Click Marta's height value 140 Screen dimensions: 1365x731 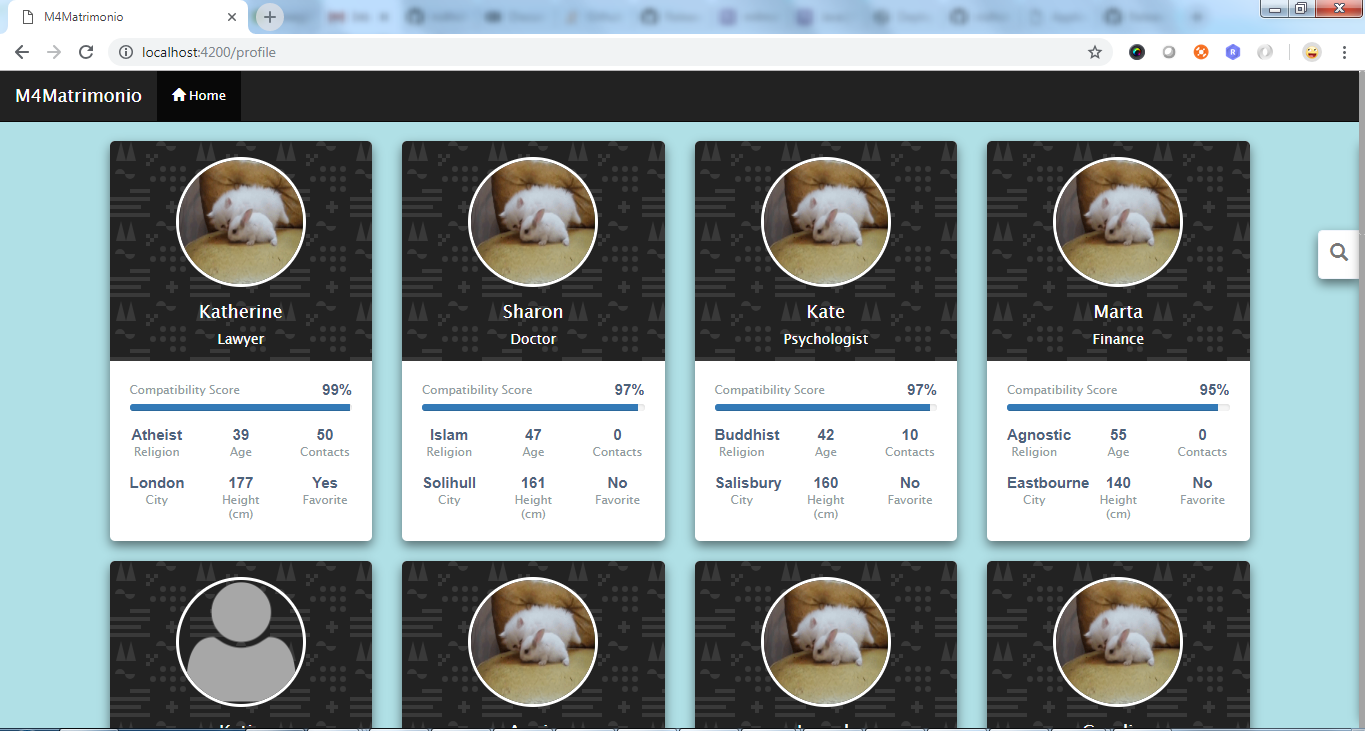(x=1118, y=483)
